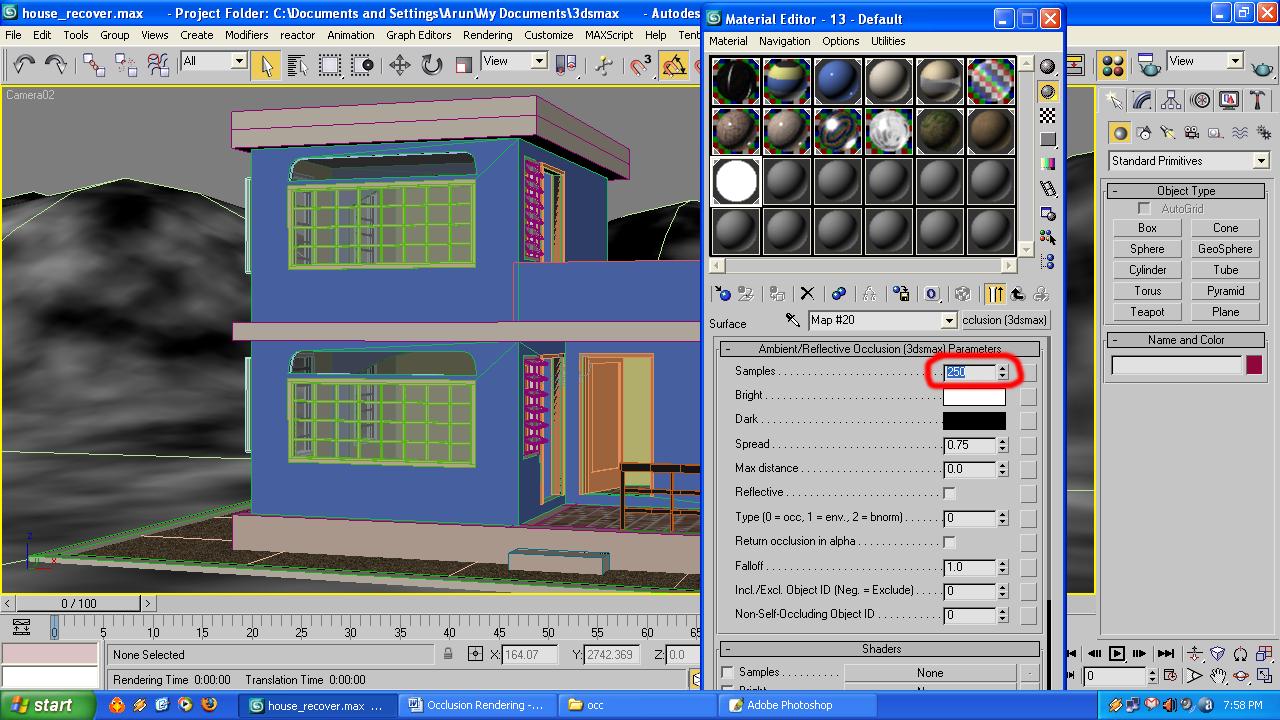This screenshot has width=1280, height=720.
Task: Open the Utilities hammer panel tab
Action: tap(1257, 101)
